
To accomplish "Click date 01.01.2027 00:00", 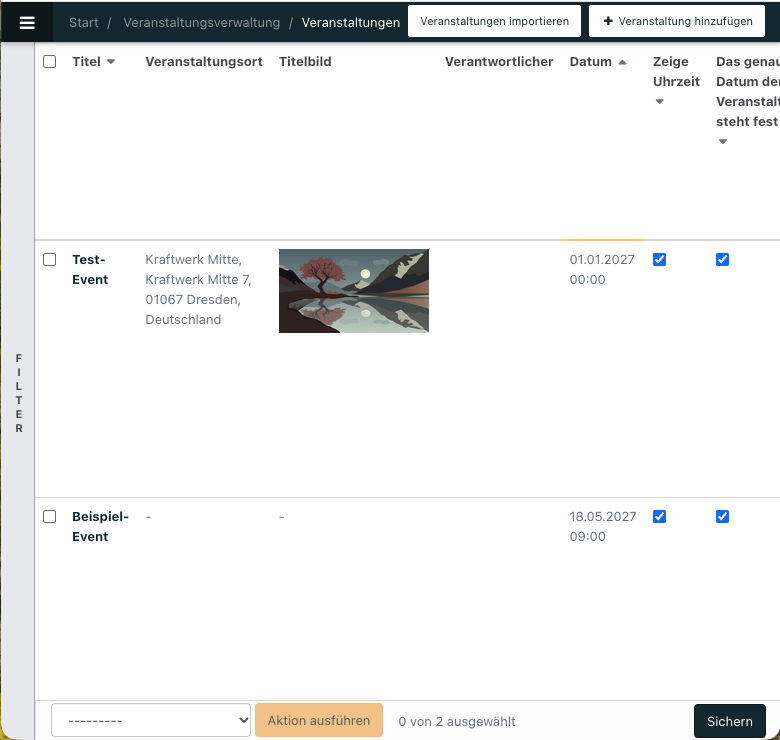I will pos(602,270).
